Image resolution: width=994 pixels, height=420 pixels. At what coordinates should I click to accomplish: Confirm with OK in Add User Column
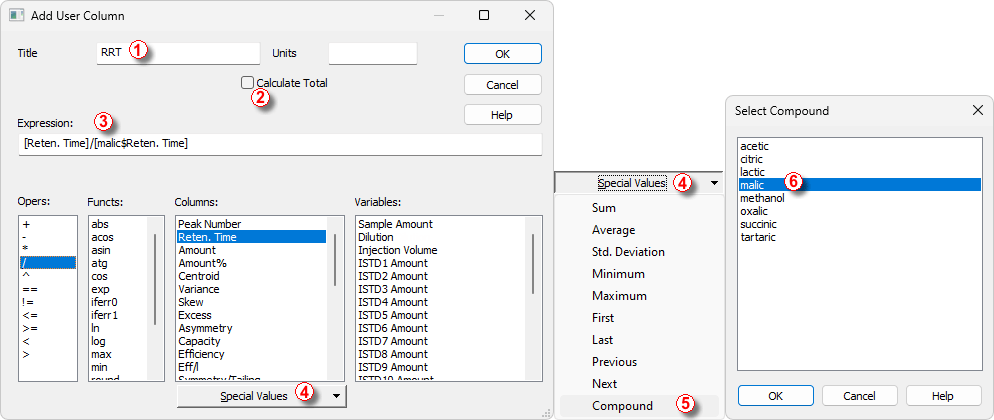click(503, 54)
